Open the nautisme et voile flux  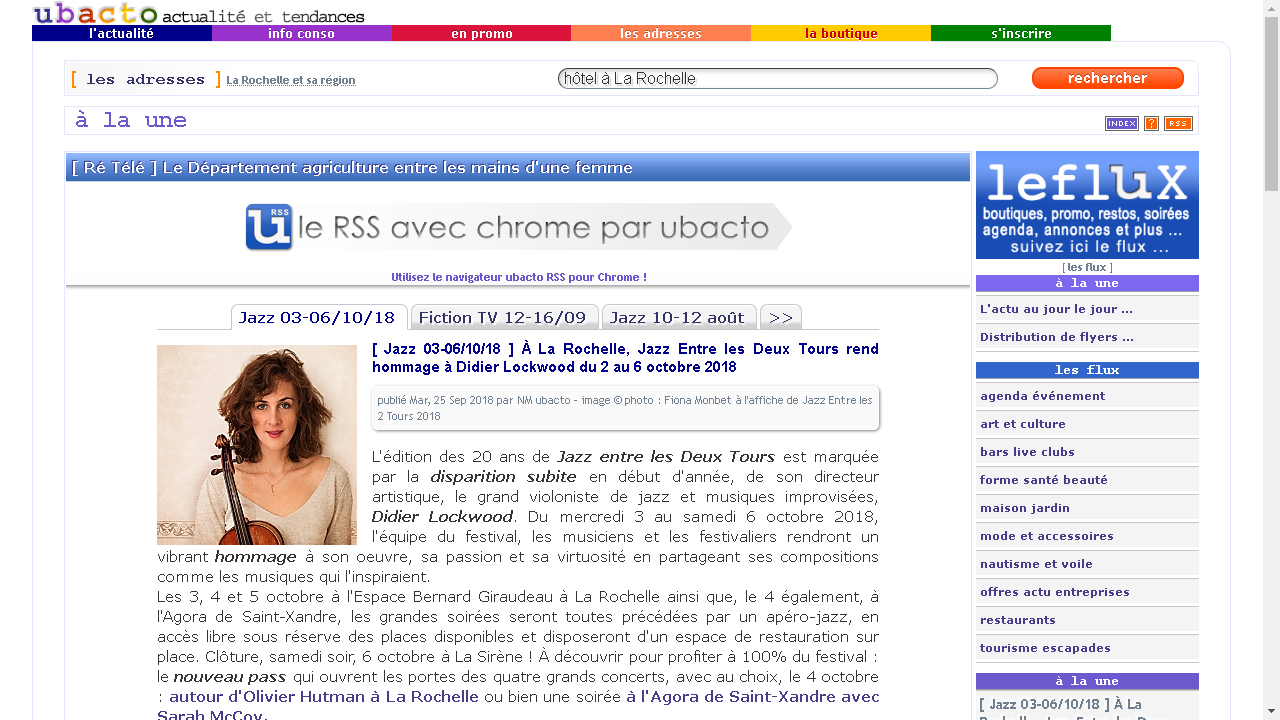click(x=1087, y=564)
